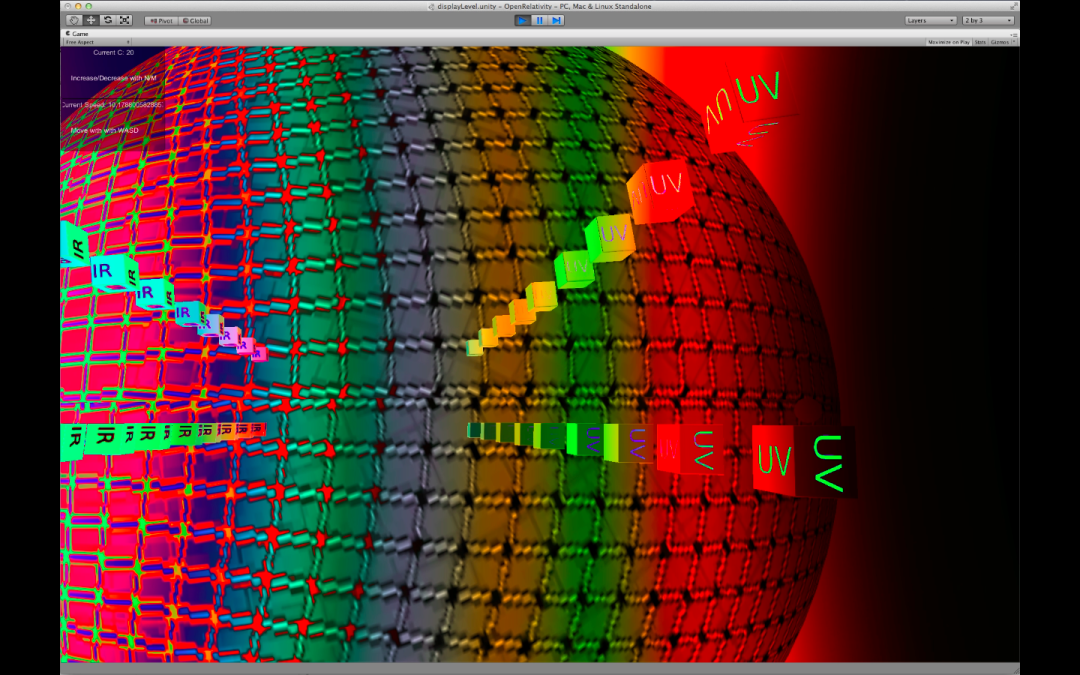This screenshot has width=1080, height=675.
Task: Toggle the Pivot handle position
Action: point(161,21)
